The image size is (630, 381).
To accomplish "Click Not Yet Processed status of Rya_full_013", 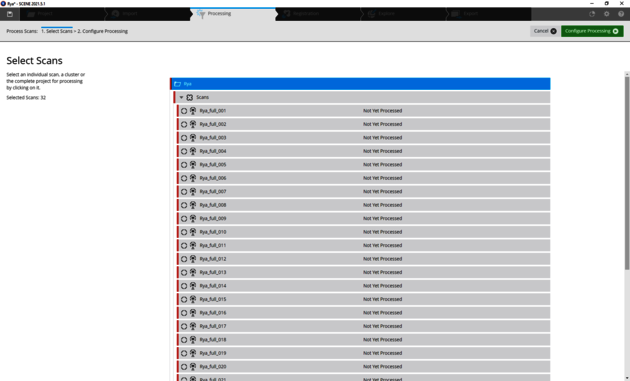I will click(382, 272).
